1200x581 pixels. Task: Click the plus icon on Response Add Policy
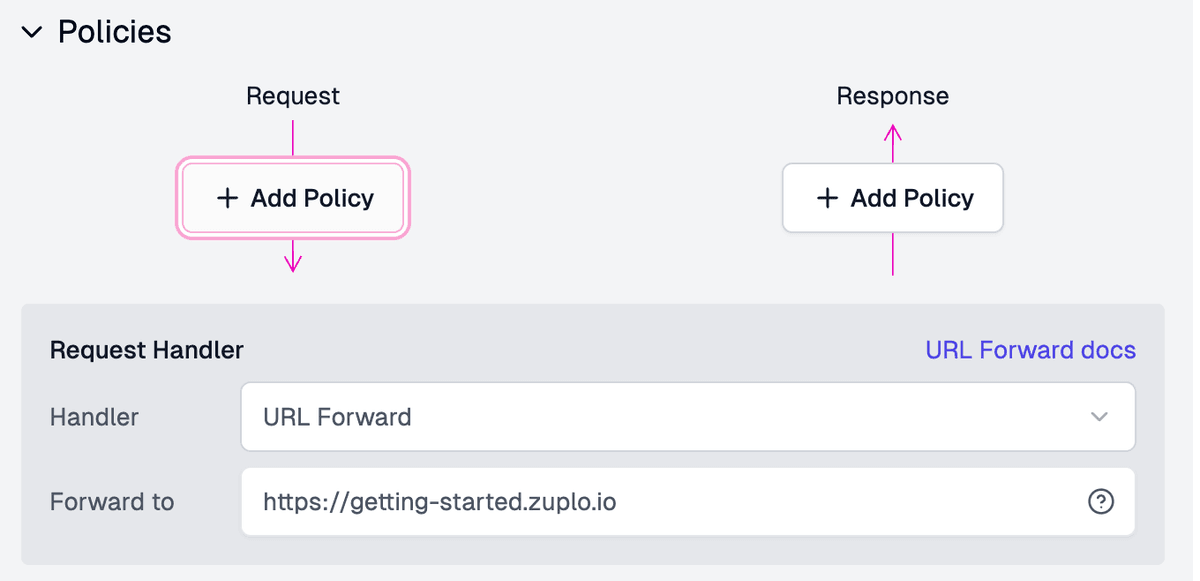pyautogui.click(x=827, y=198)
